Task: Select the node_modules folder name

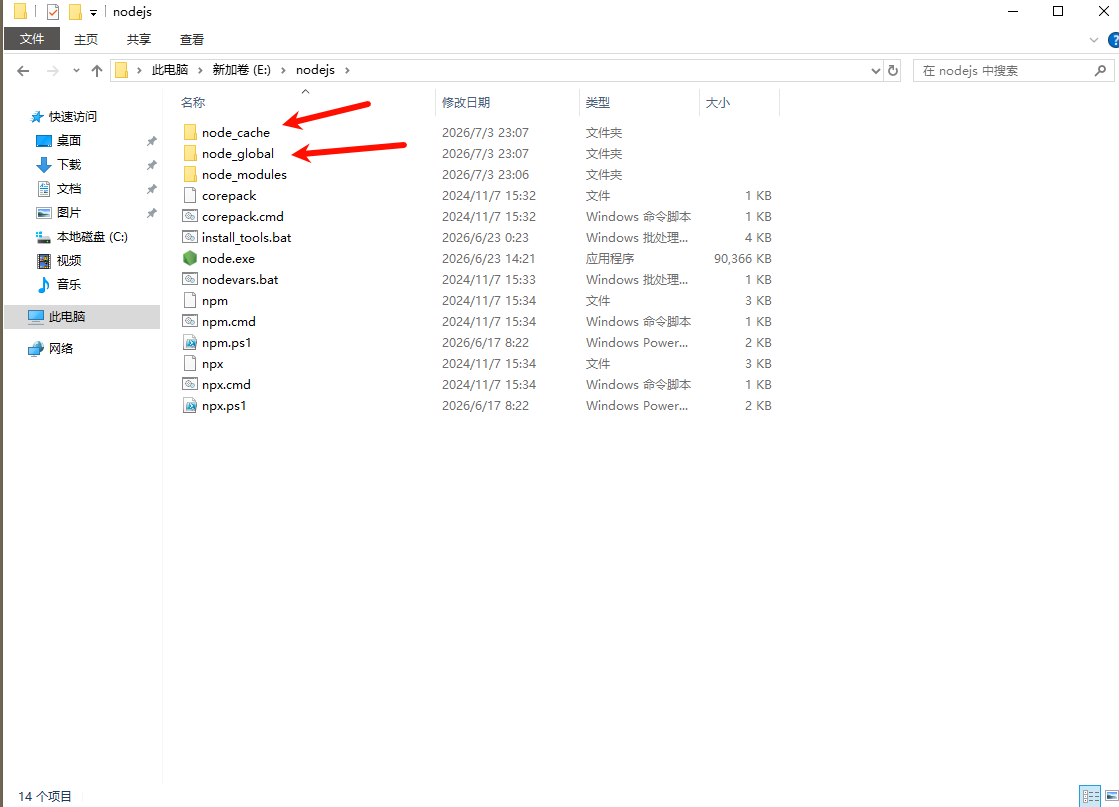Action: point(244,175)
